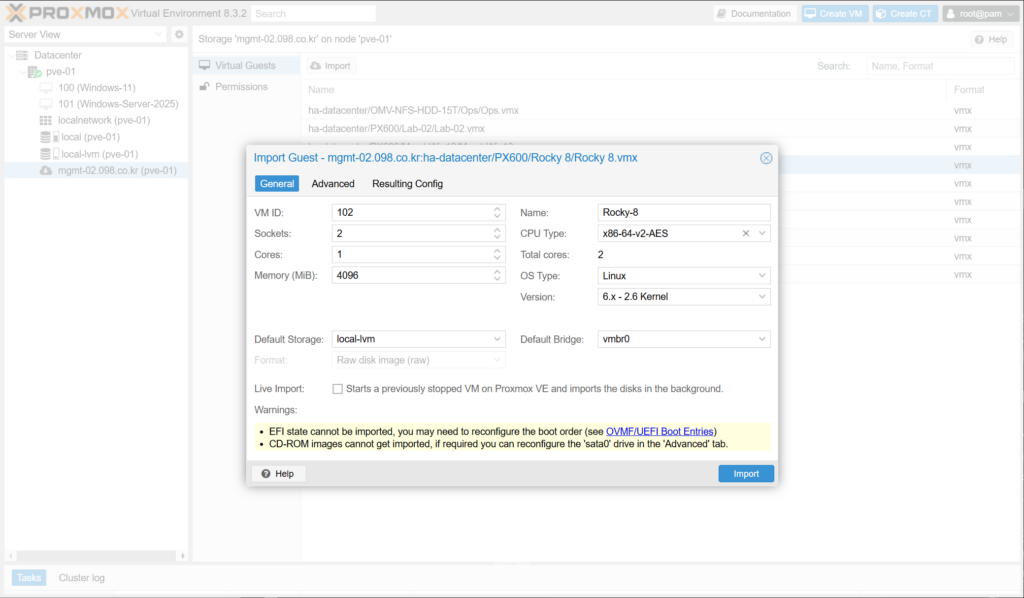The image size is (1024, 598).
Task: Enable the Live Import checkbox
Action: 337,389
